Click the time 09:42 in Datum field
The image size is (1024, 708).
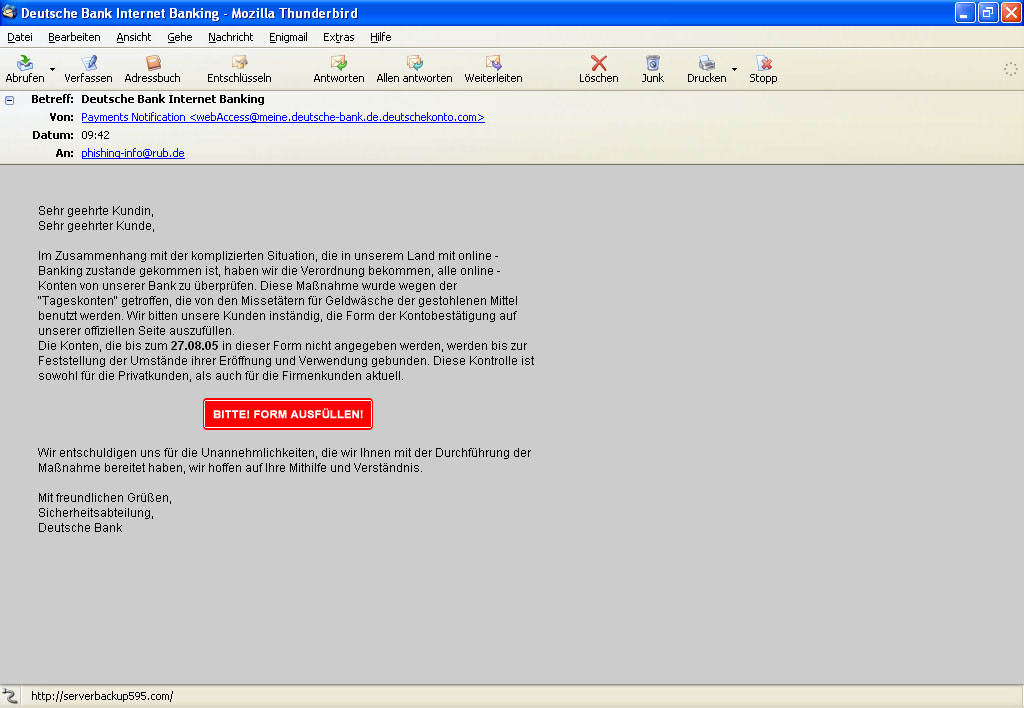[x=95, y=135]
